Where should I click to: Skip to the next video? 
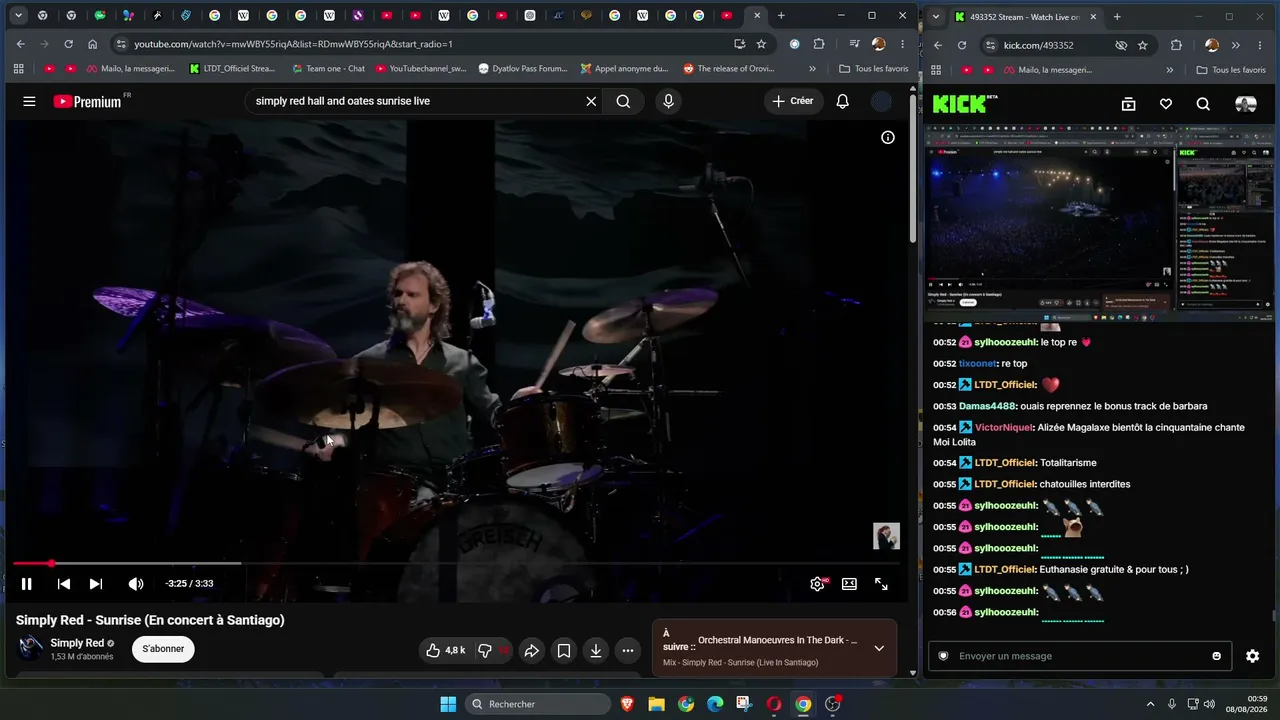[x=96, y=584]
